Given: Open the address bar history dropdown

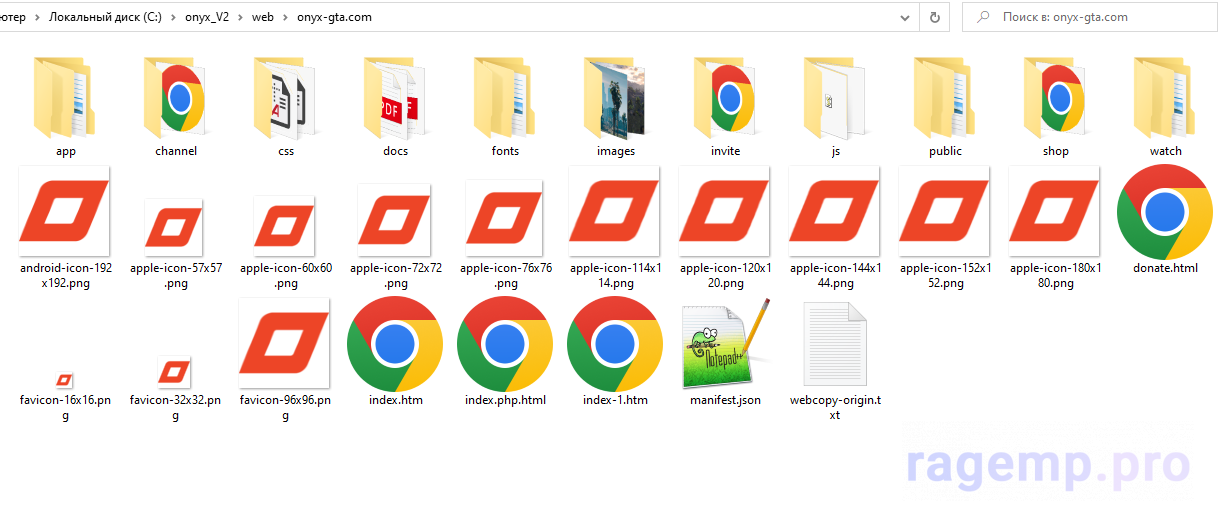Looking at the screenshot, I should [904, 17].
